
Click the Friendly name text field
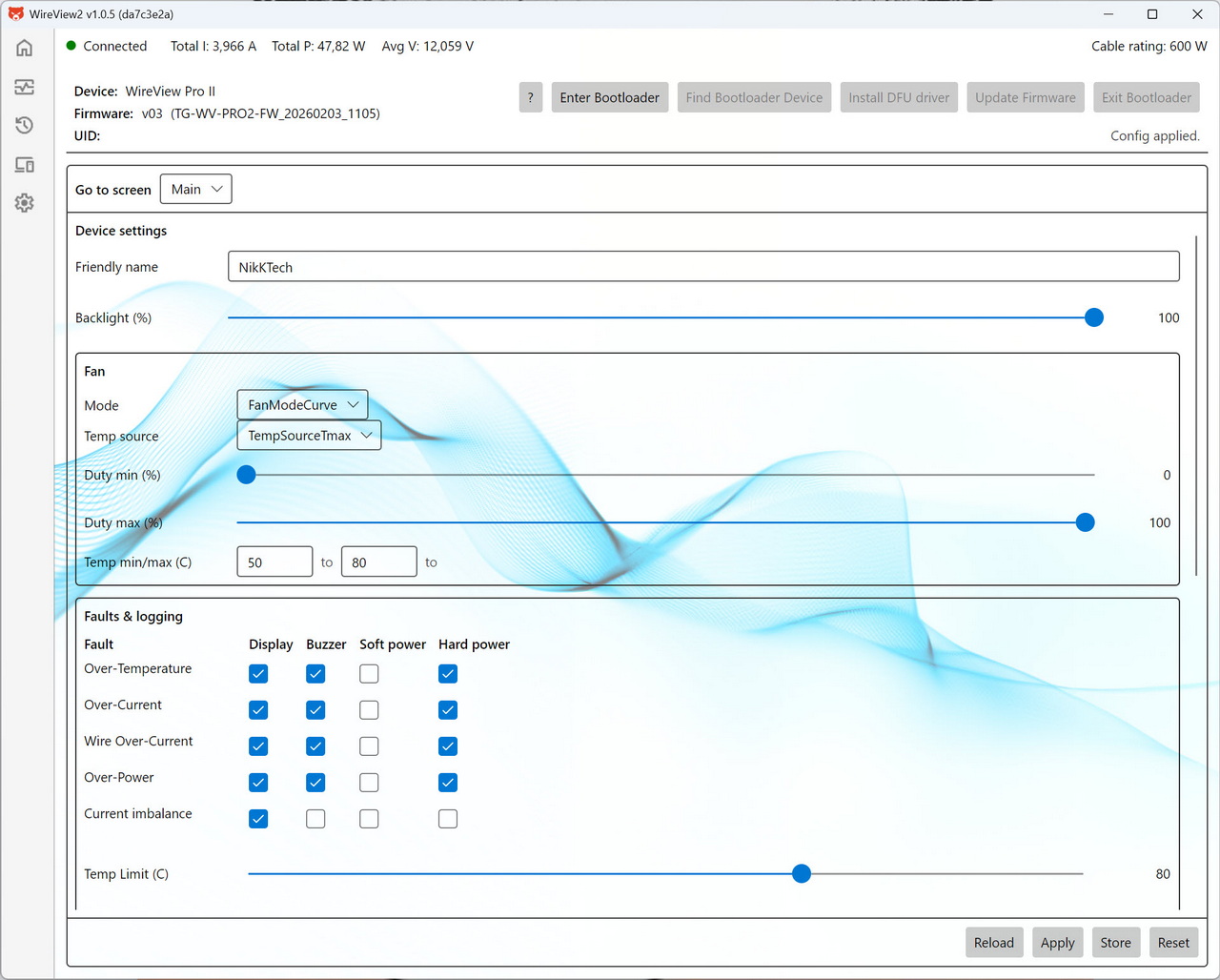703,267
